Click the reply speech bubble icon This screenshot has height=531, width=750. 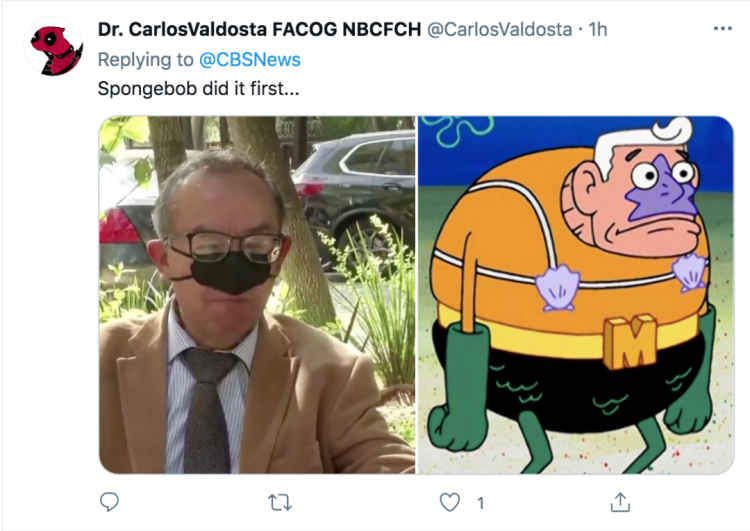pyautogui.click(x=110, y=502)
